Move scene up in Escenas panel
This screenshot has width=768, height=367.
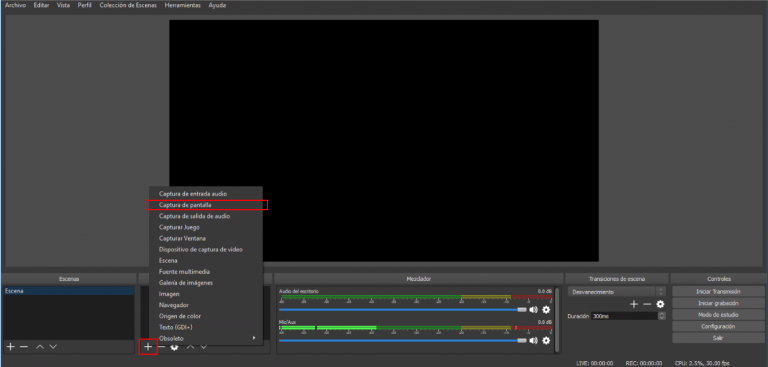click(40, 347)
